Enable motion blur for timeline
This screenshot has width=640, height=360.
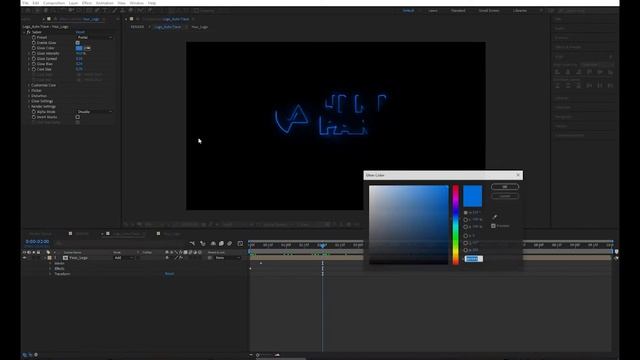coord(229,243)
